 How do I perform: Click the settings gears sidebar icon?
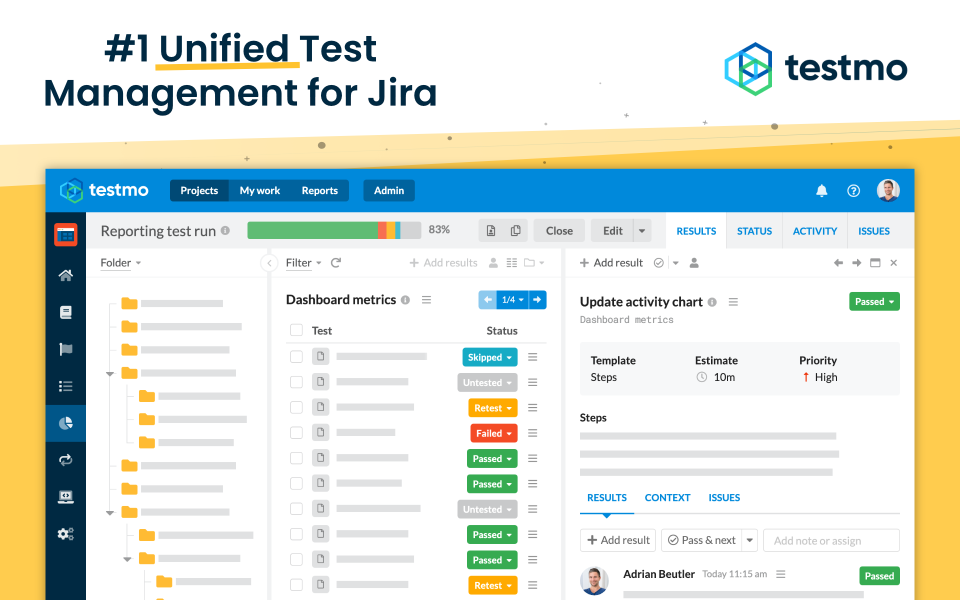pos(66,534)
